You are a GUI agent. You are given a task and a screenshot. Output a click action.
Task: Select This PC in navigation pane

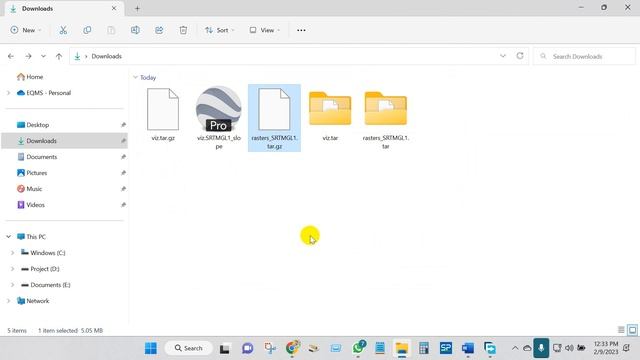31,237
